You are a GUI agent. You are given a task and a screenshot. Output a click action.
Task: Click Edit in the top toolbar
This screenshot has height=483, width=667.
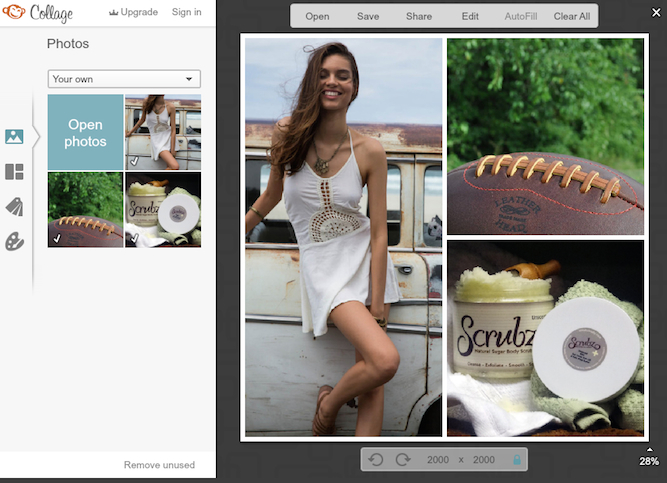coord(470,16)
